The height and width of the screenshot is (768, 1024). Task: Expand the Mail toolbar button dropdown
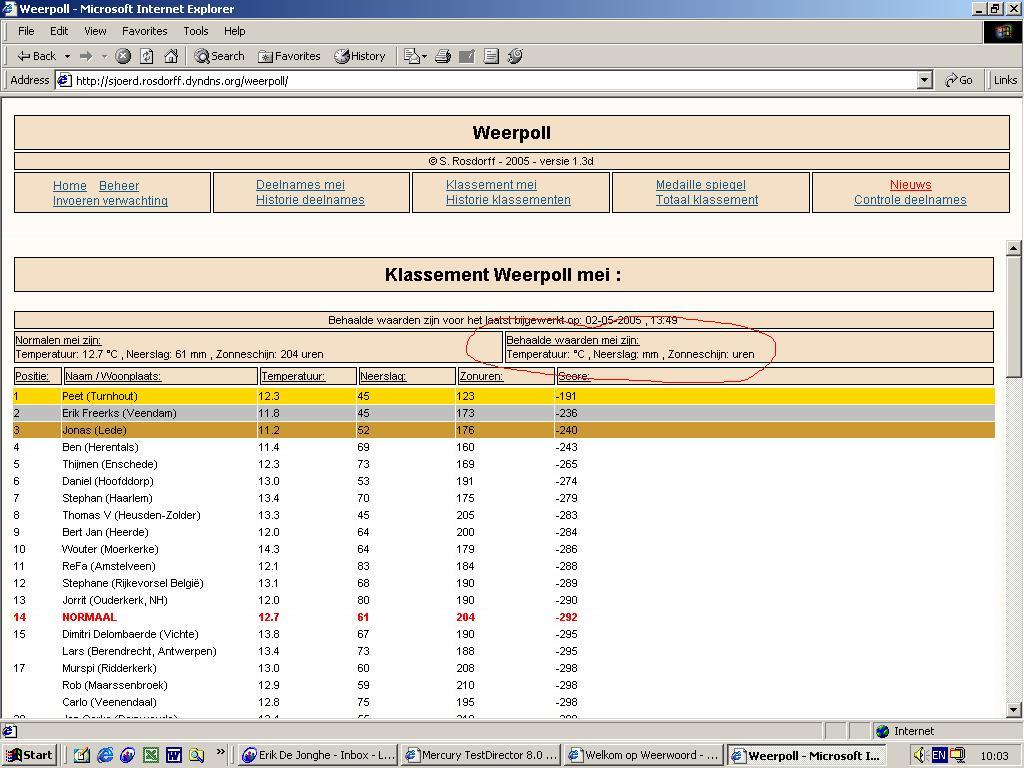[425, 56]
